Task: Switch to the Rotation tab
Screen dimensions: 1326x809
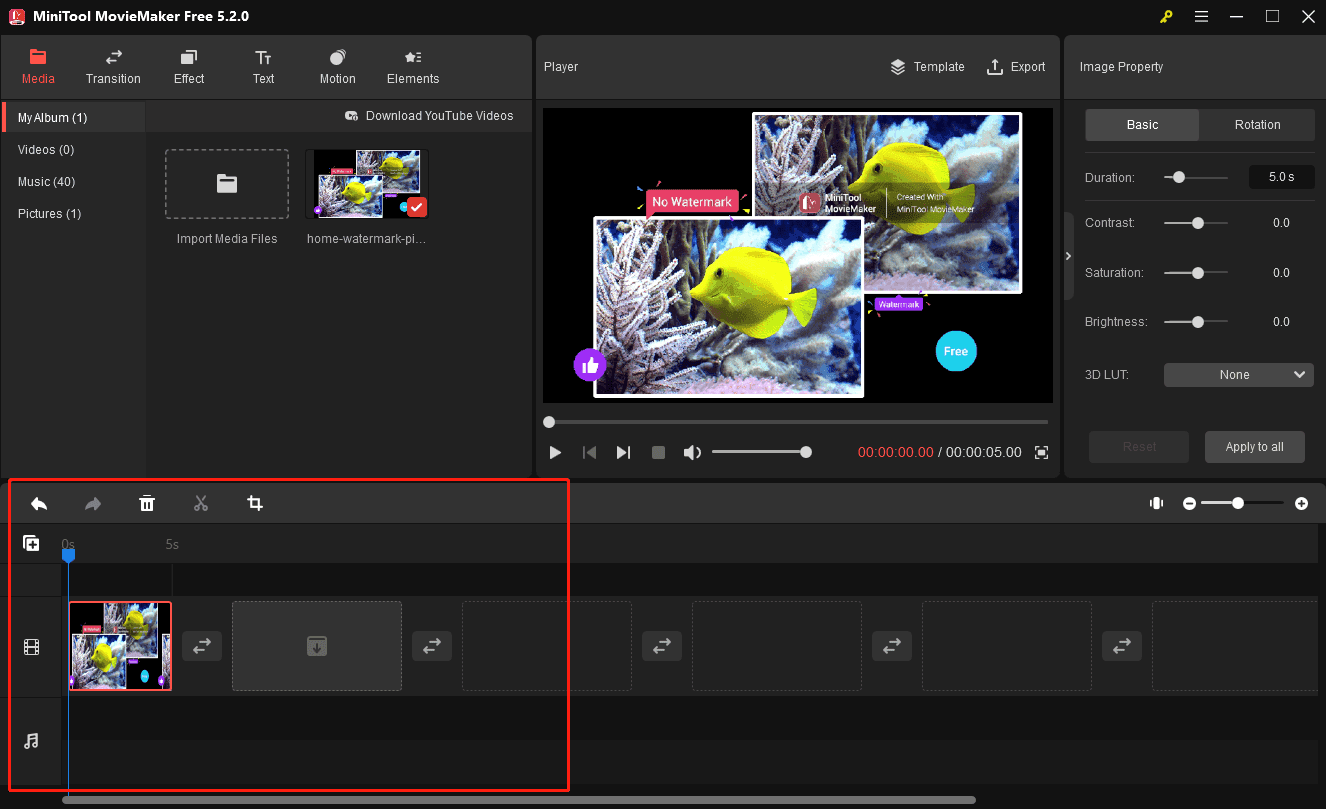Action: tap(1256, 125)
